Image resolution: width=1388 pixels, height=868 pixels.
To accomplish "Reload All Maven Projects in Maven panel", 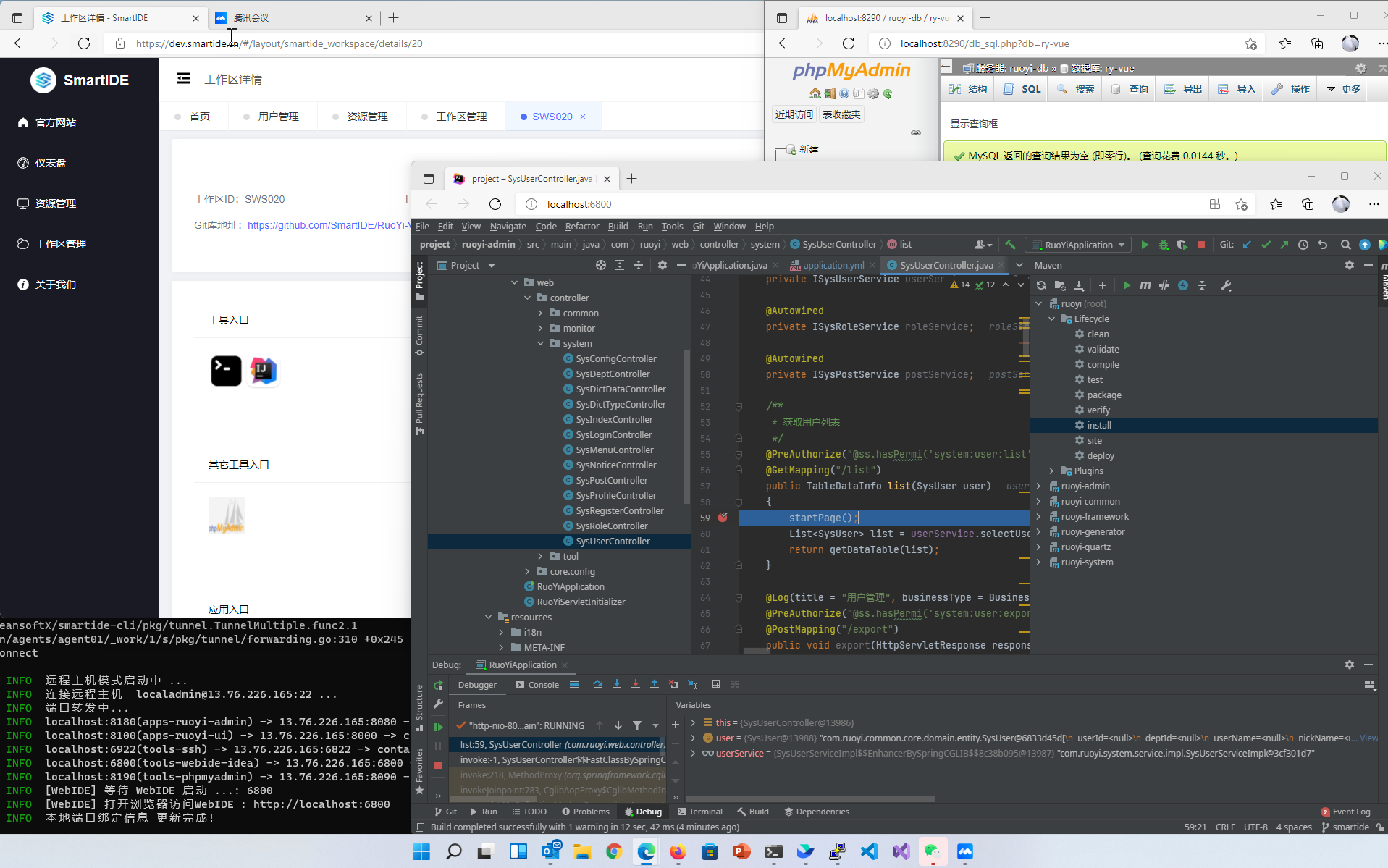I will (1040, 285).
